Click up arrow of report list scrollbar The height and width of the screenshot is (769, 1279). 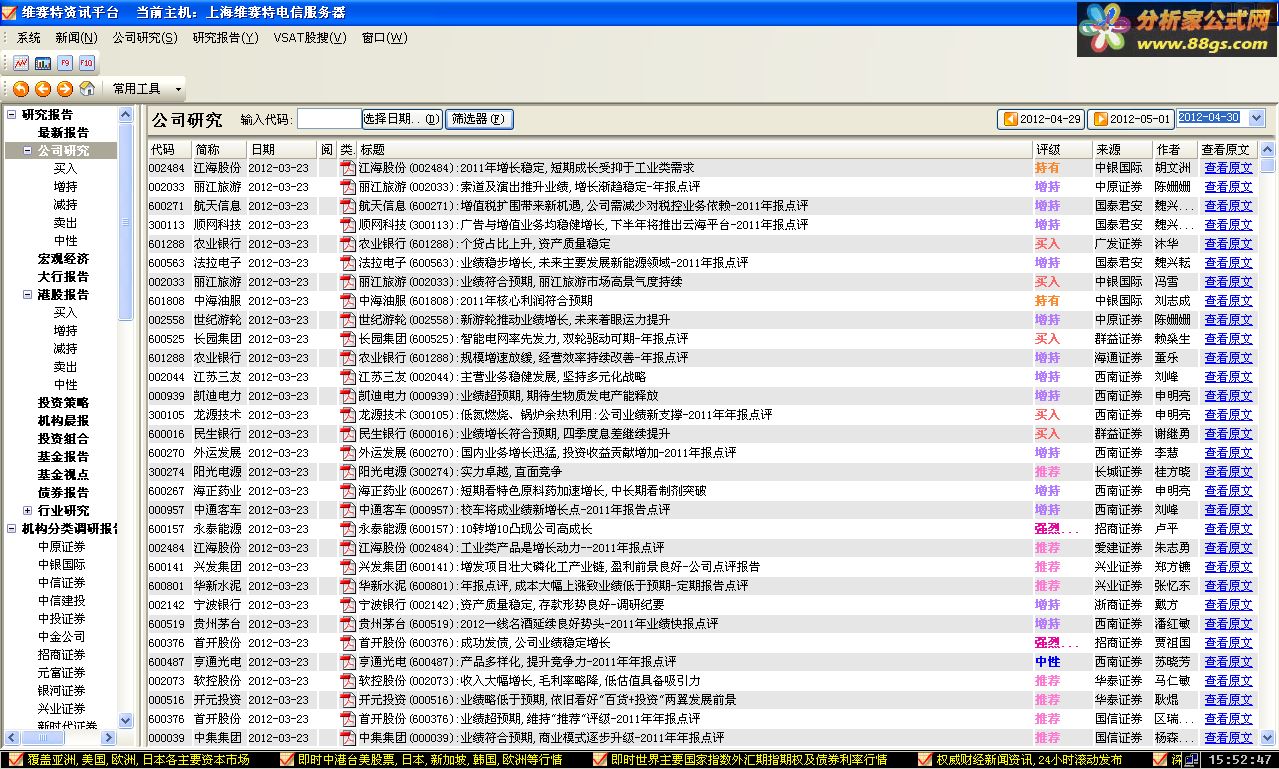[x=1268, y=150]
